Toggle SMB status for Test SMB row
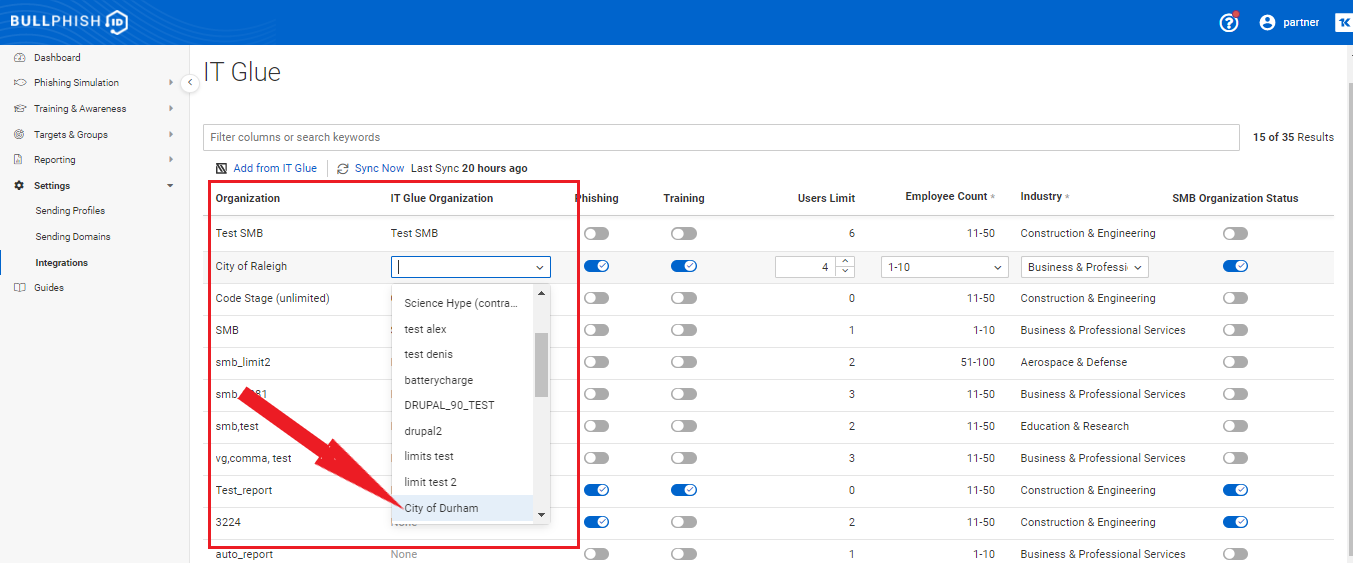This screenshot has height=563, width=1353. (1235, 234)
